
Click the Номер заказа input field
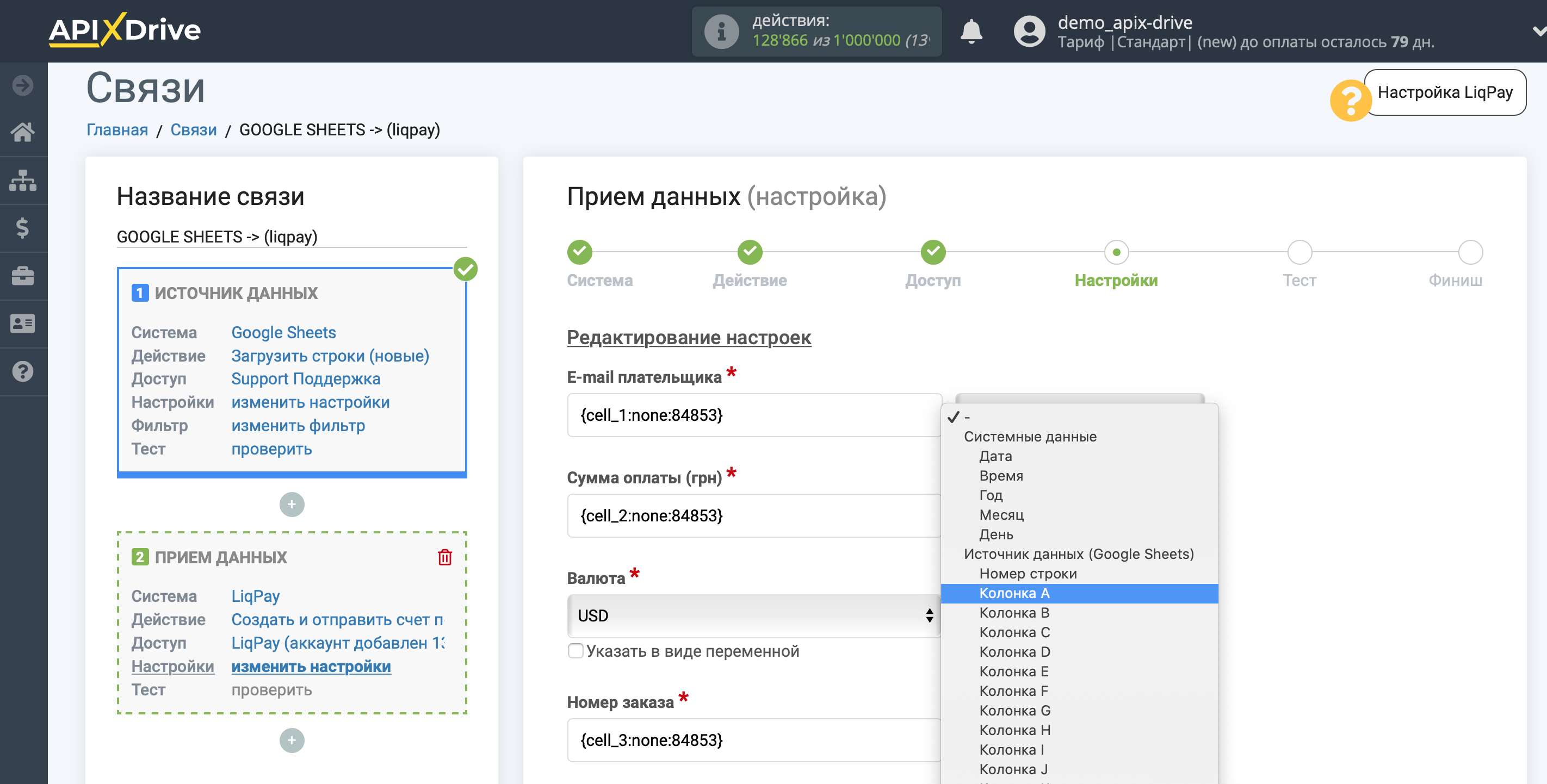pyautogui.click(x=754, y=740)
